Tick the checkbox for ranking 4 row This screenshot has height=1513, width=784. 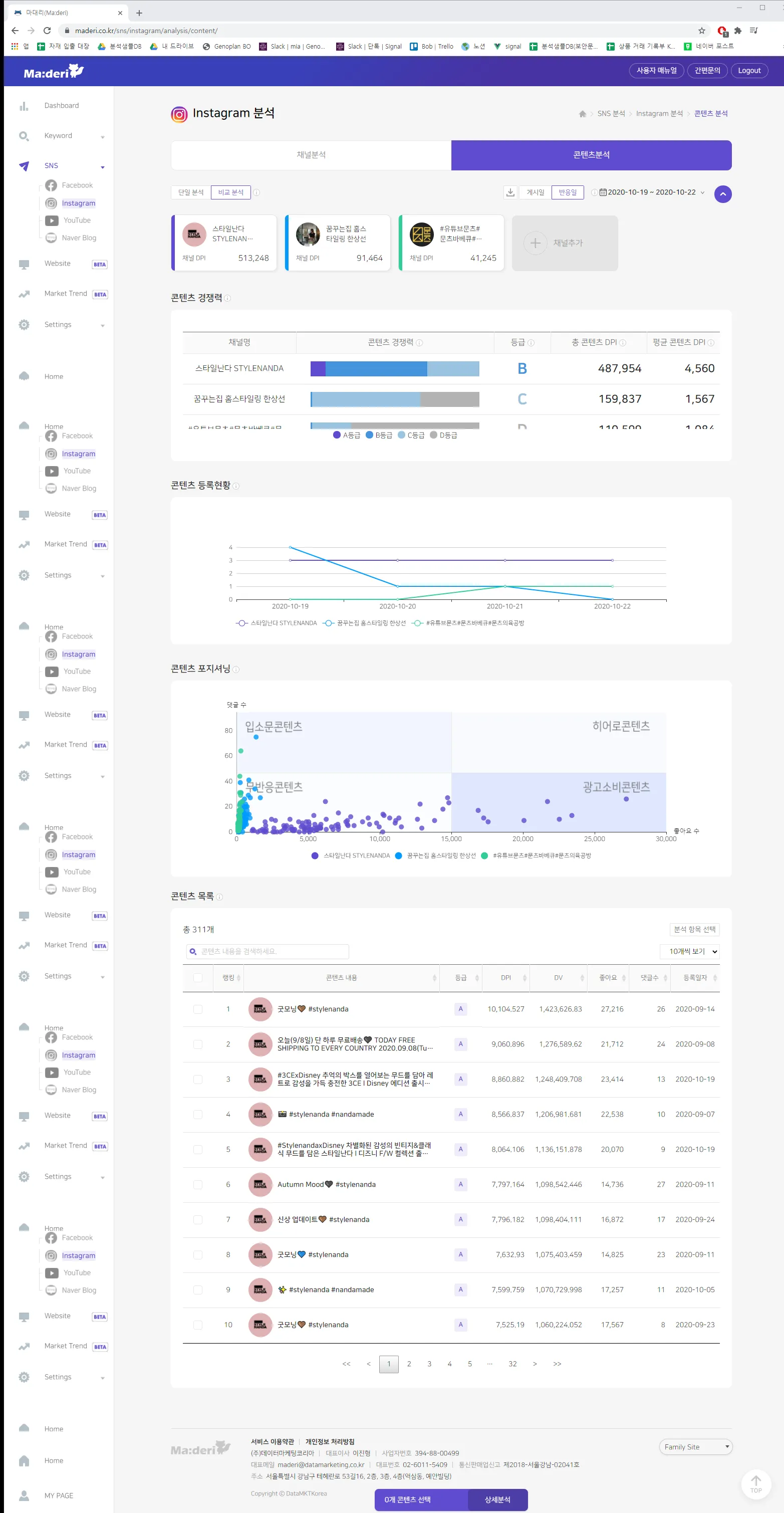(198, 1114)
